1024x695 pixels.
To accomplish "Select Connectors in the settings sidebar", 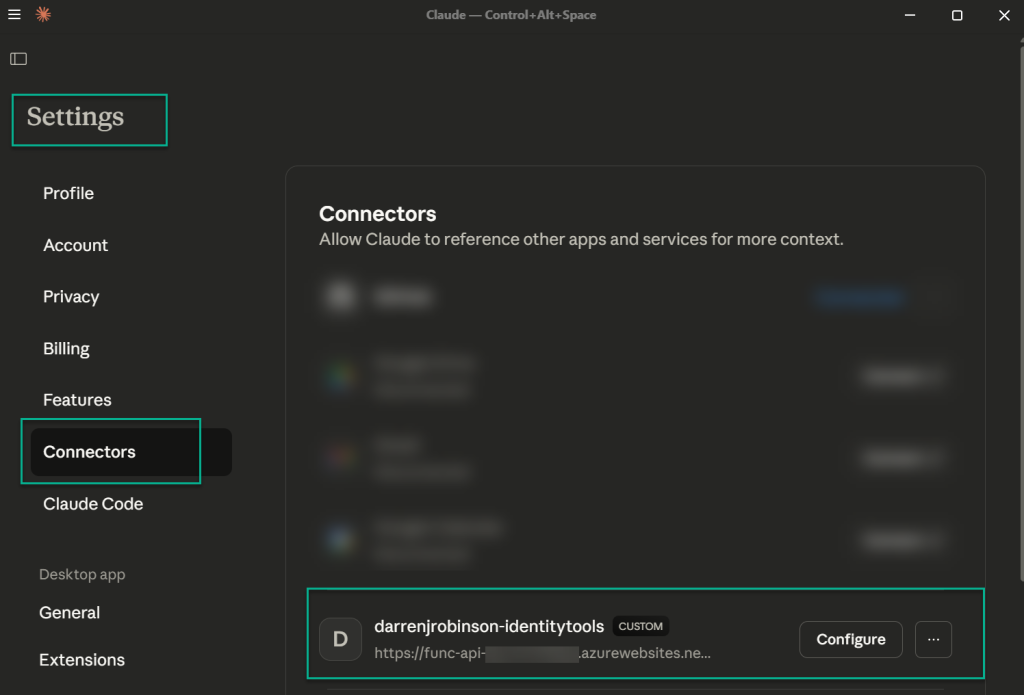I will coord(89,452).
